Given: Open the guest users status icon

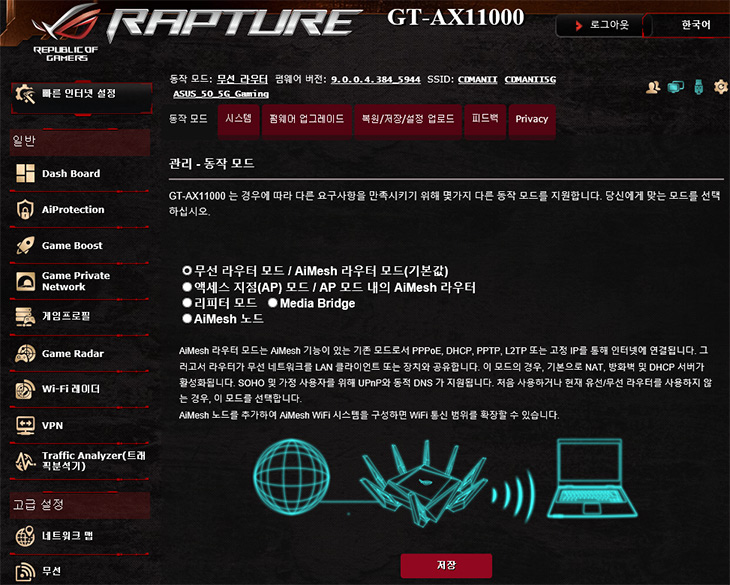Looking at the screenshot, I should pyautogui.click(x=653, y=87).
